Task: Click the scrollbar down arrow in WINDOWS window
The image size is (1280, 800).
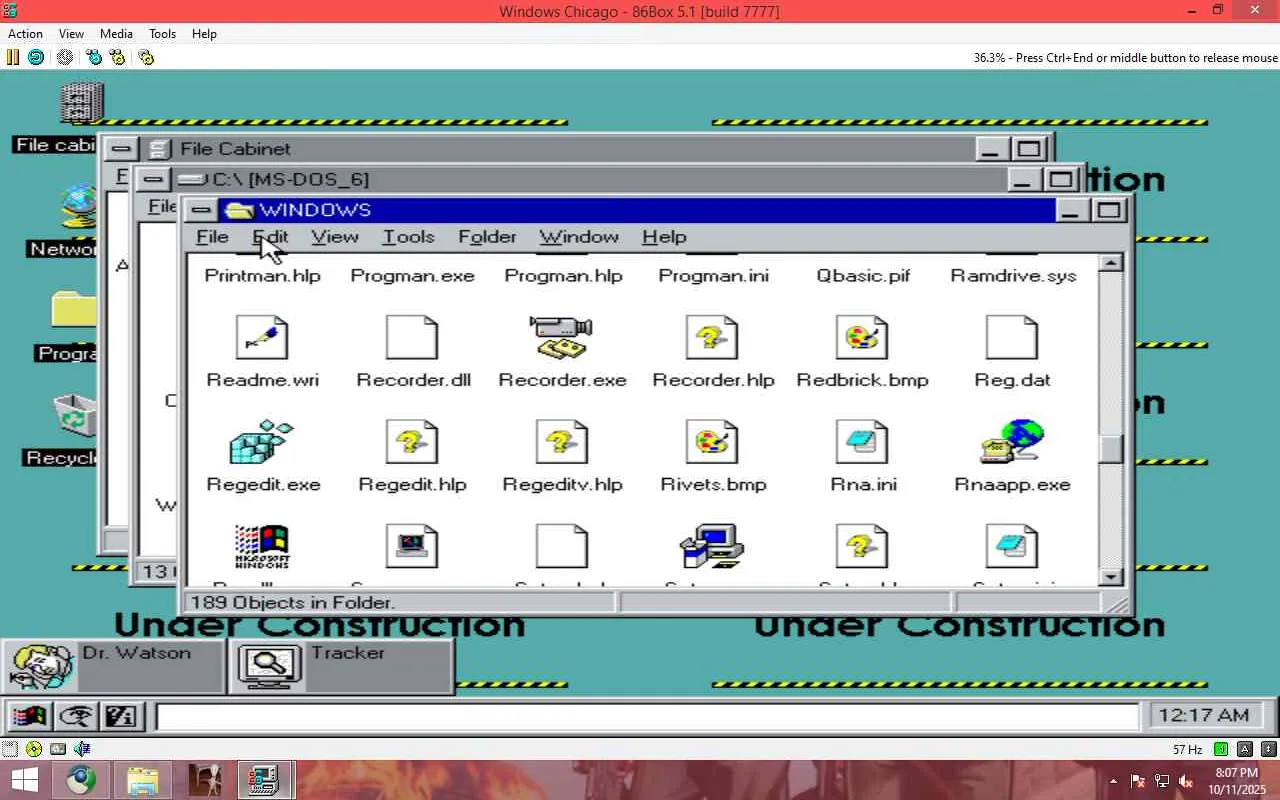Action: click(x=1110, y=576)
